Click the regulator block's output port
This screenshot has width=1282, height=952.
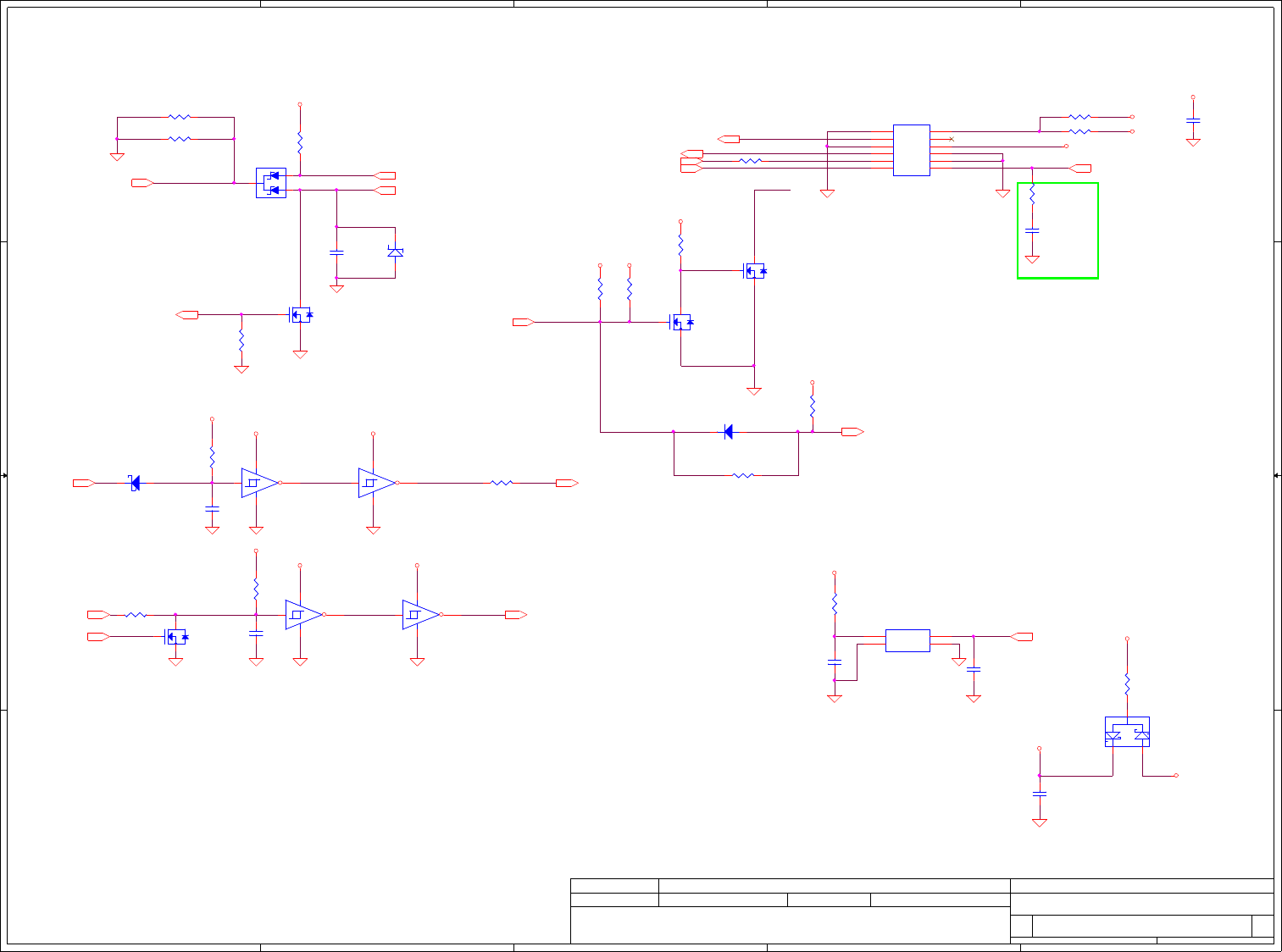coord(1021,636)
